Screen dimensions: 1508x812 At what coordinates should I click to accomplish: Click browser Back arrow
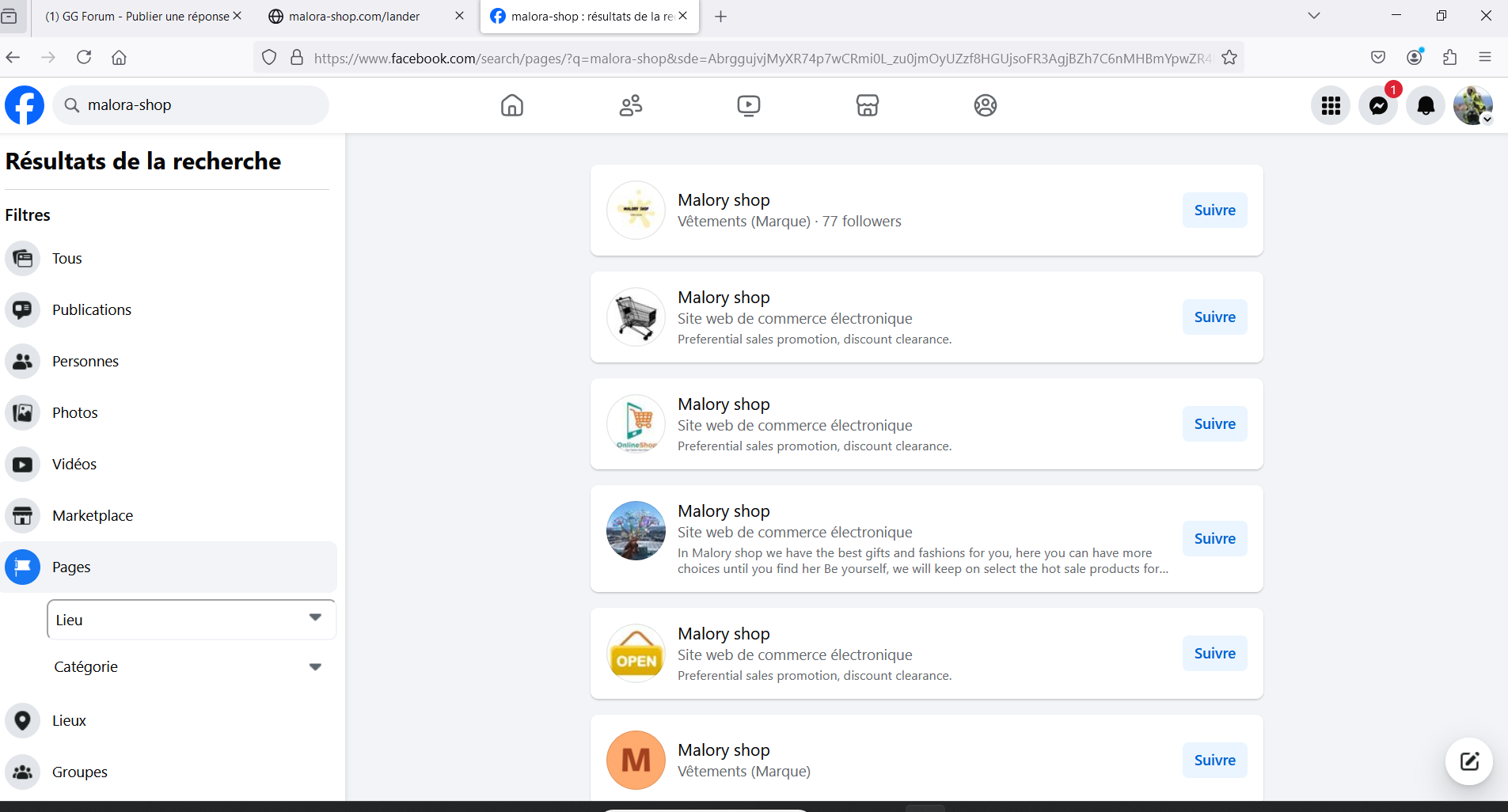coord(13,57)
